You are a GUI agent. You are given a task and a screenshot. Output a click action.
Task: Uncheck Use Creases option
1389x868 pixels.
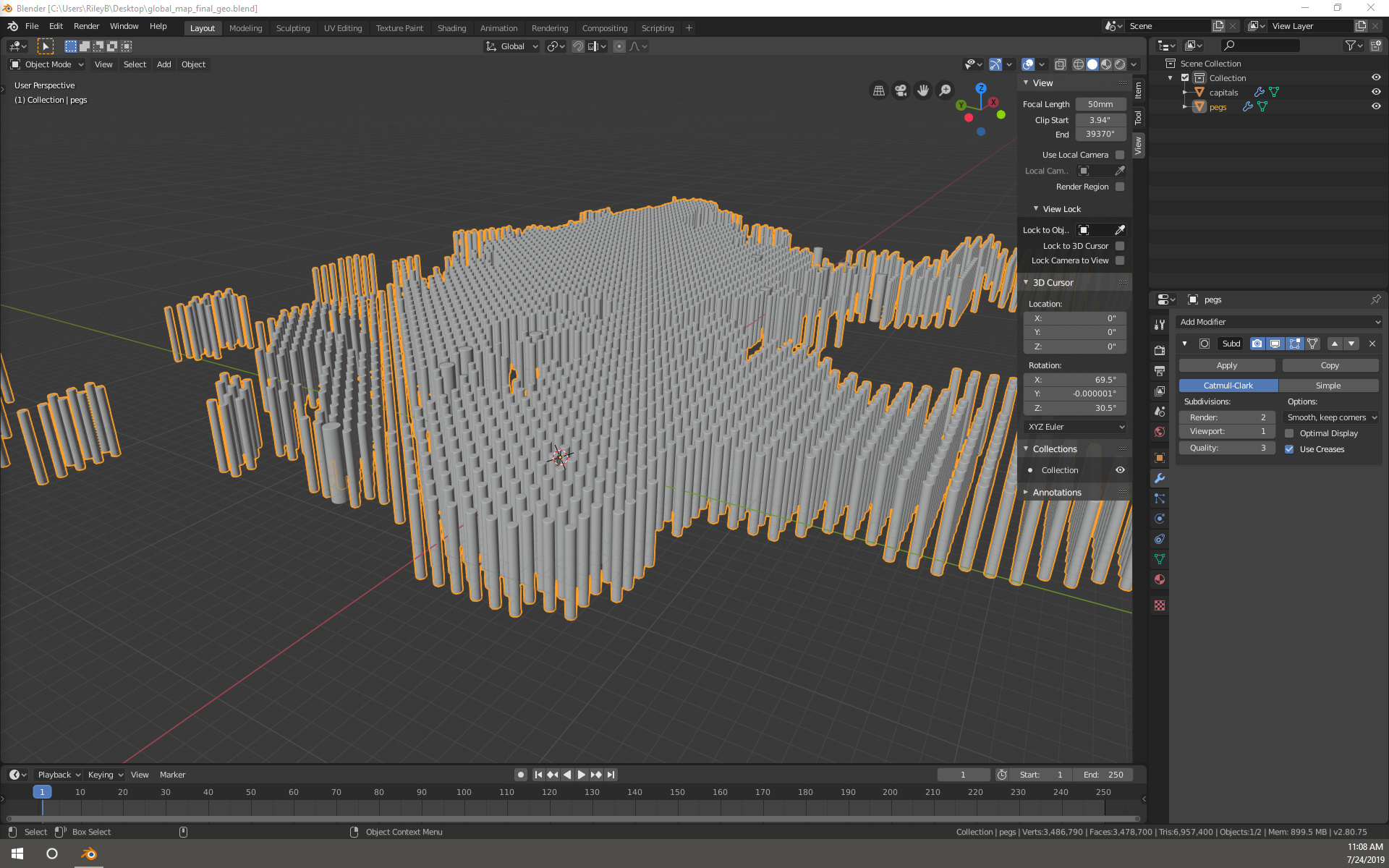click(x=1289, y=449)
